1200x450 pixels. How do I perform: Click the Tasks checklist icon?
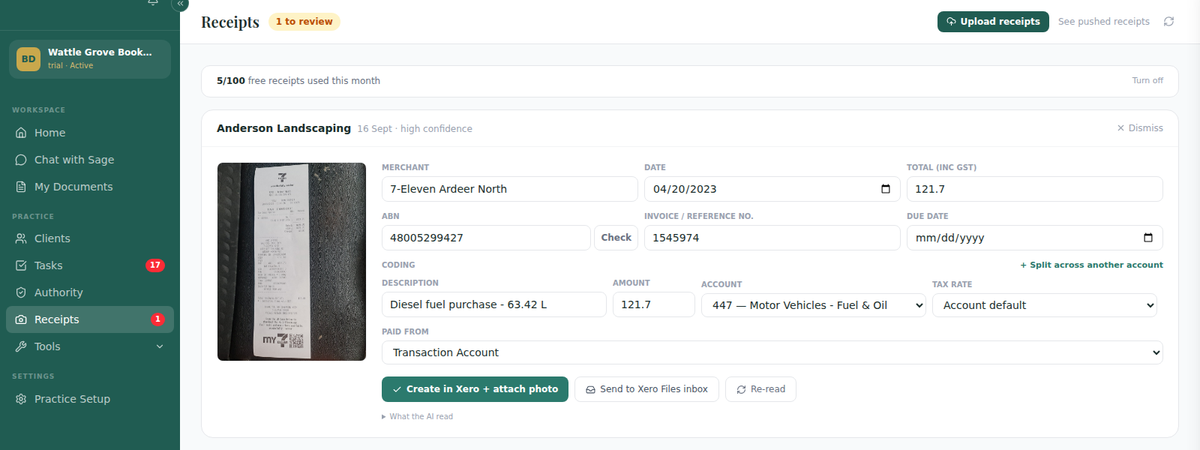coord(22,266)
